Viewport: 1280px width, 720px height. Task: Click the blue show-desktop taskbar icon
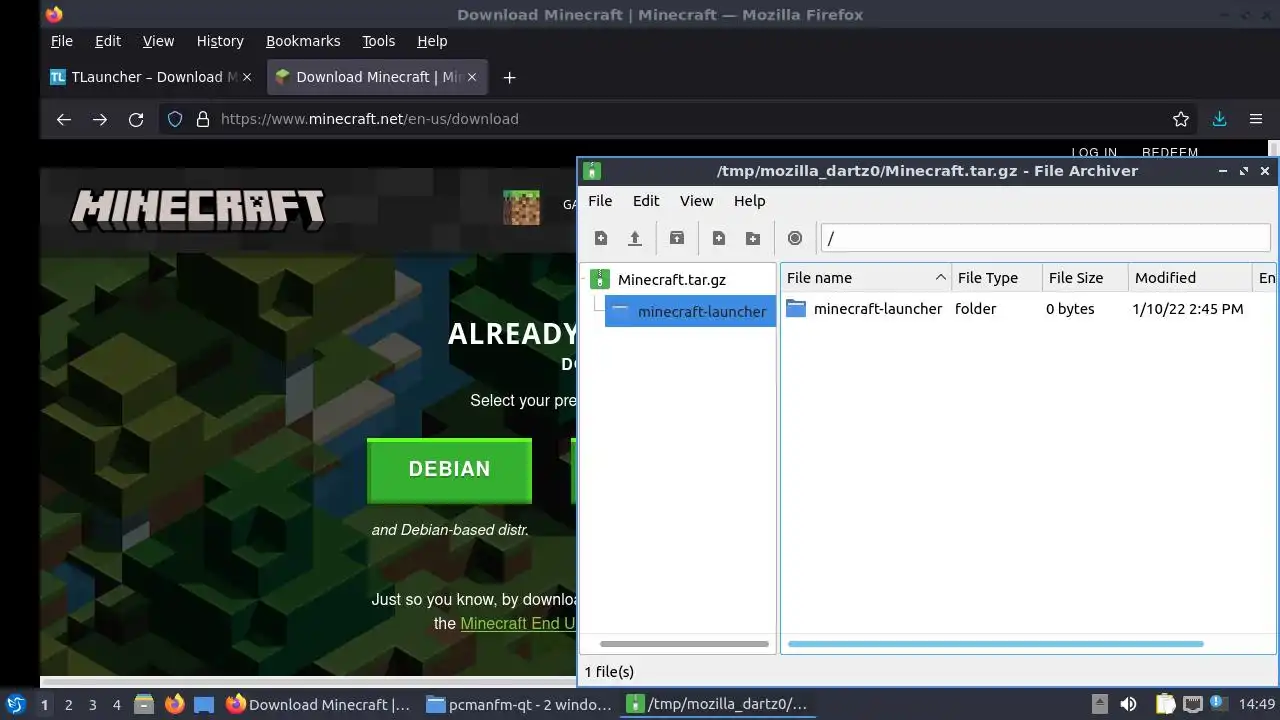coord(204,704)
